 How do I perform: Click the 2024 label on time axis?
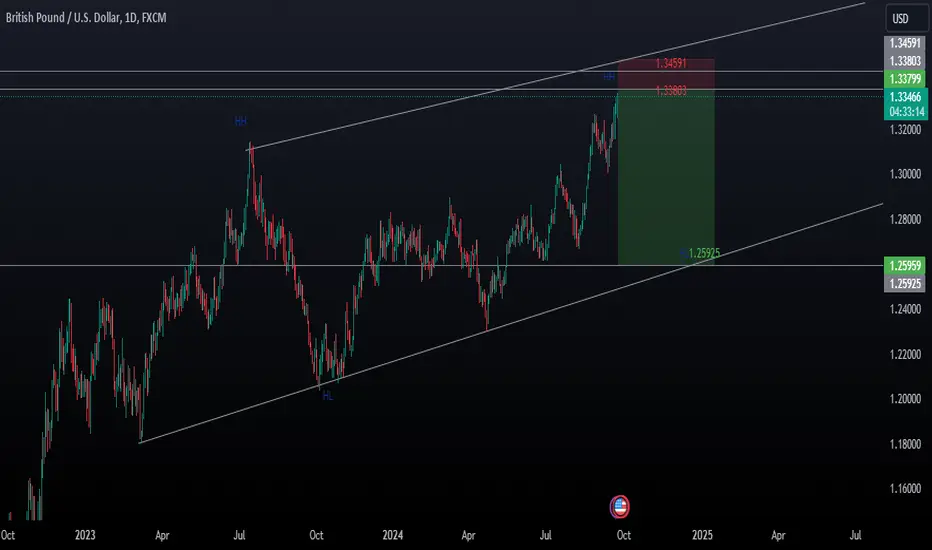392,535
